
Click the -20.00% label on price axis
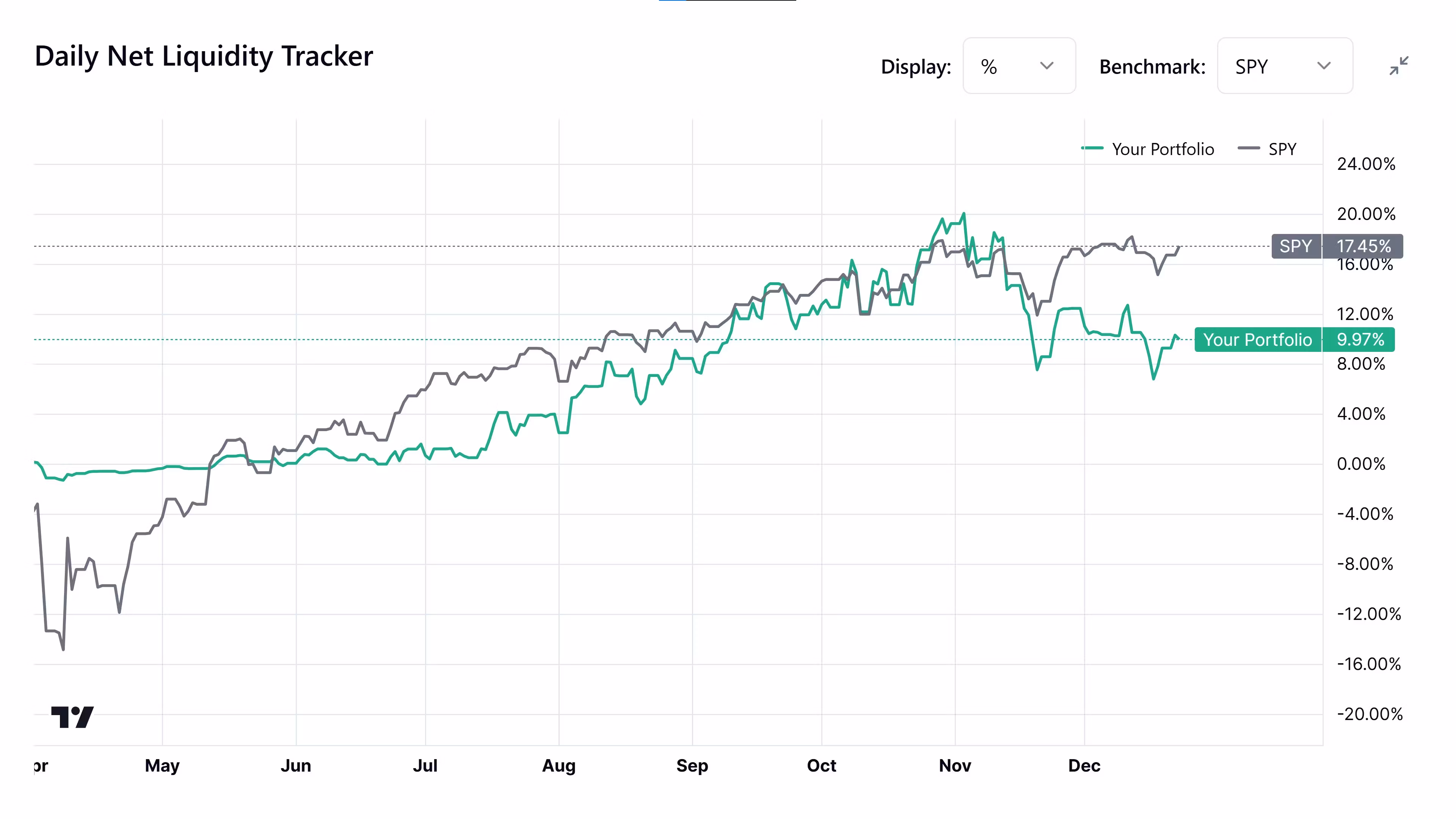(1370, 714)
